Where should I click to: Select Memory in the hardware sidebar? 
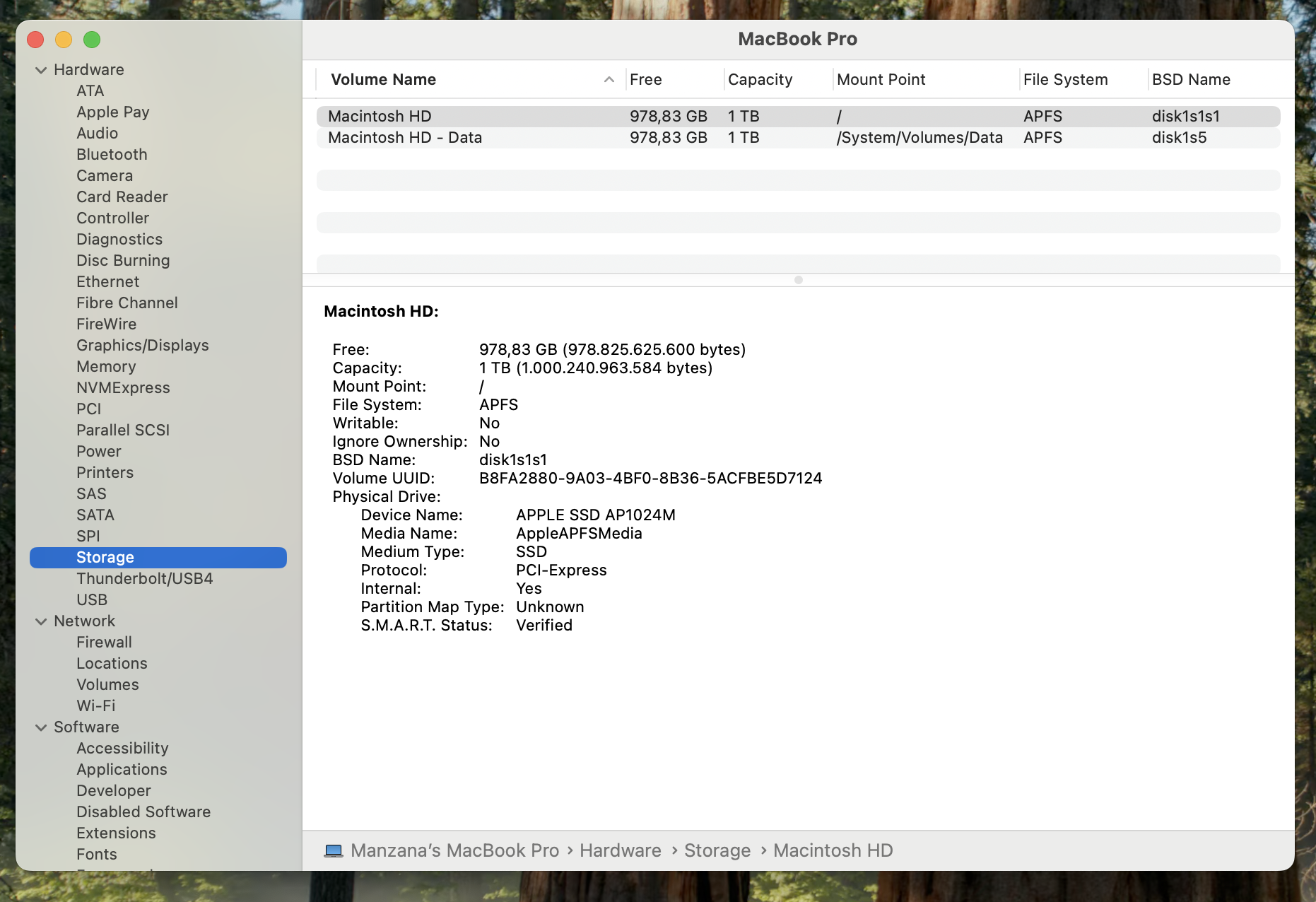(106, 367)
